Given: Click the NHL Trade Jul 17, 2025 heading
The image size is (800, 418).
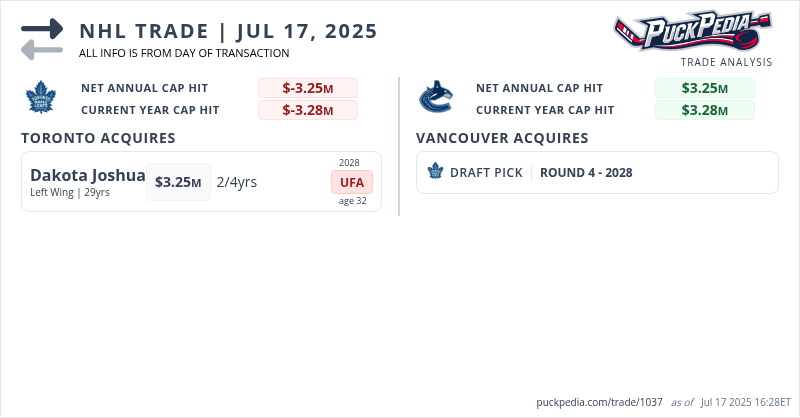Looking at the screenshot, I should click(228, 31).
